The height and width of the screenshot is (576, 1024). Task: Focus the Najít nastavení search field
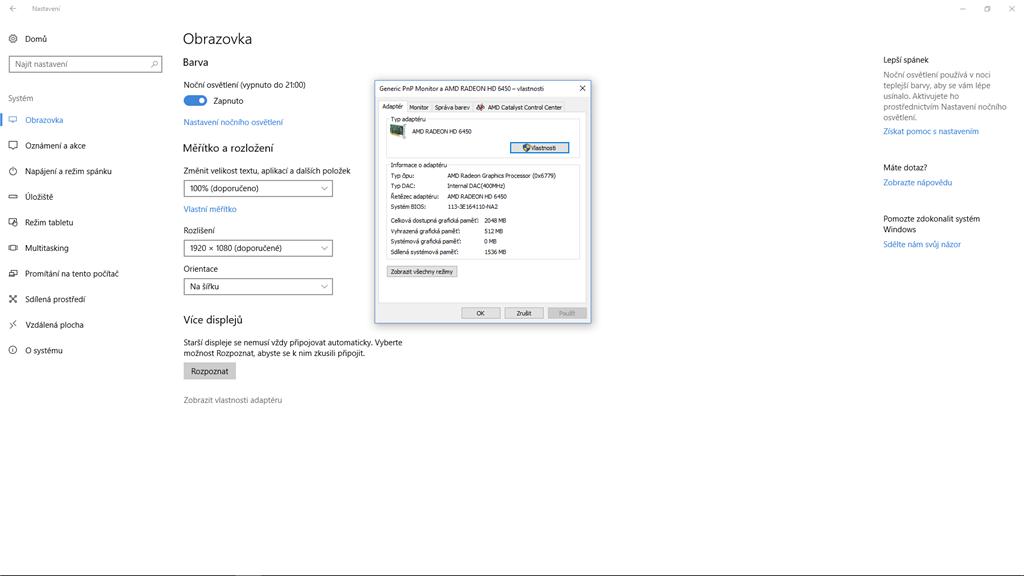[x=86, y=64]
